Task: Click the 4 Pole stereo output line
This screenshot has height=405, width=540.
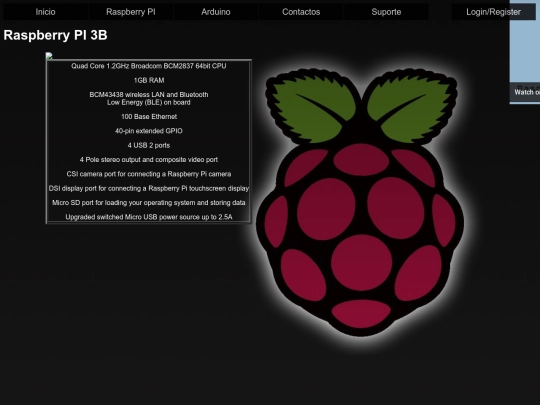Action: click(x=149, y=159)
